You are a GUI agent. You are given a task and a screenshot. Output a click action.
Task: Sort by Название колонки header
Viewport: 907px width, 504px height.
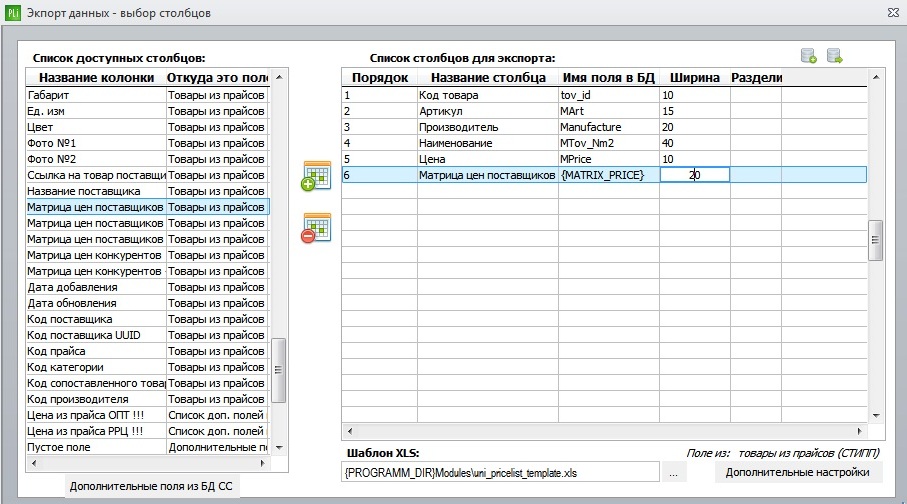tap(96, 78)
